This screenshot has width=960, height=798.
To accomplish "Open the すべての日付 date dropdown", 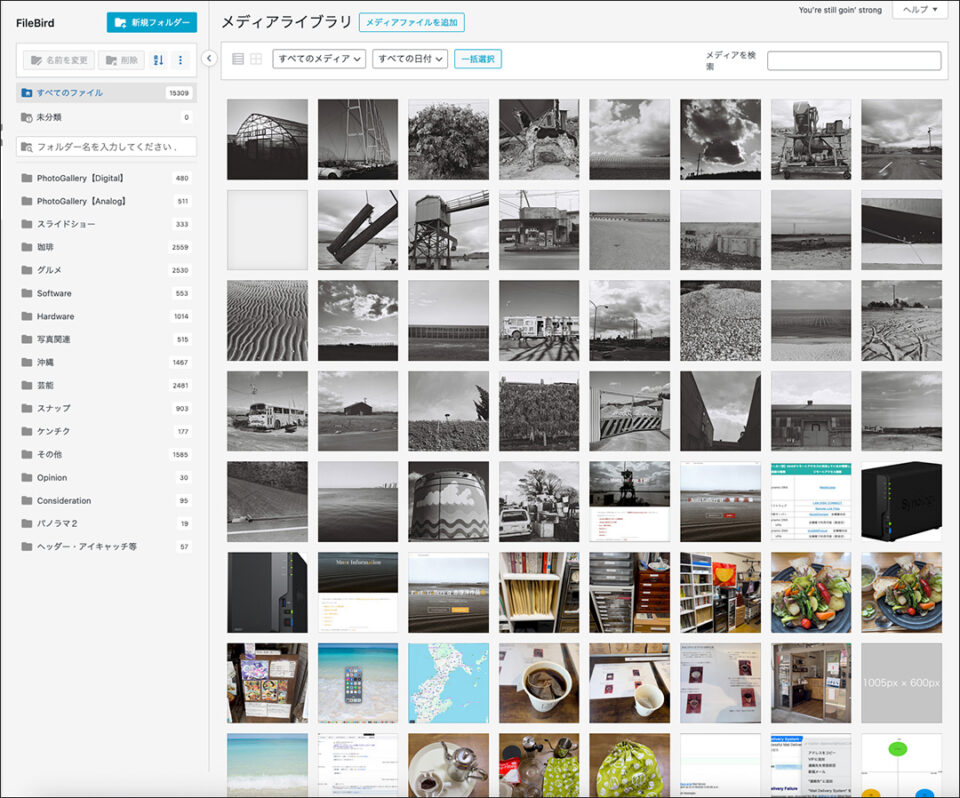I will pyautogui.click(x=410, y=59).
